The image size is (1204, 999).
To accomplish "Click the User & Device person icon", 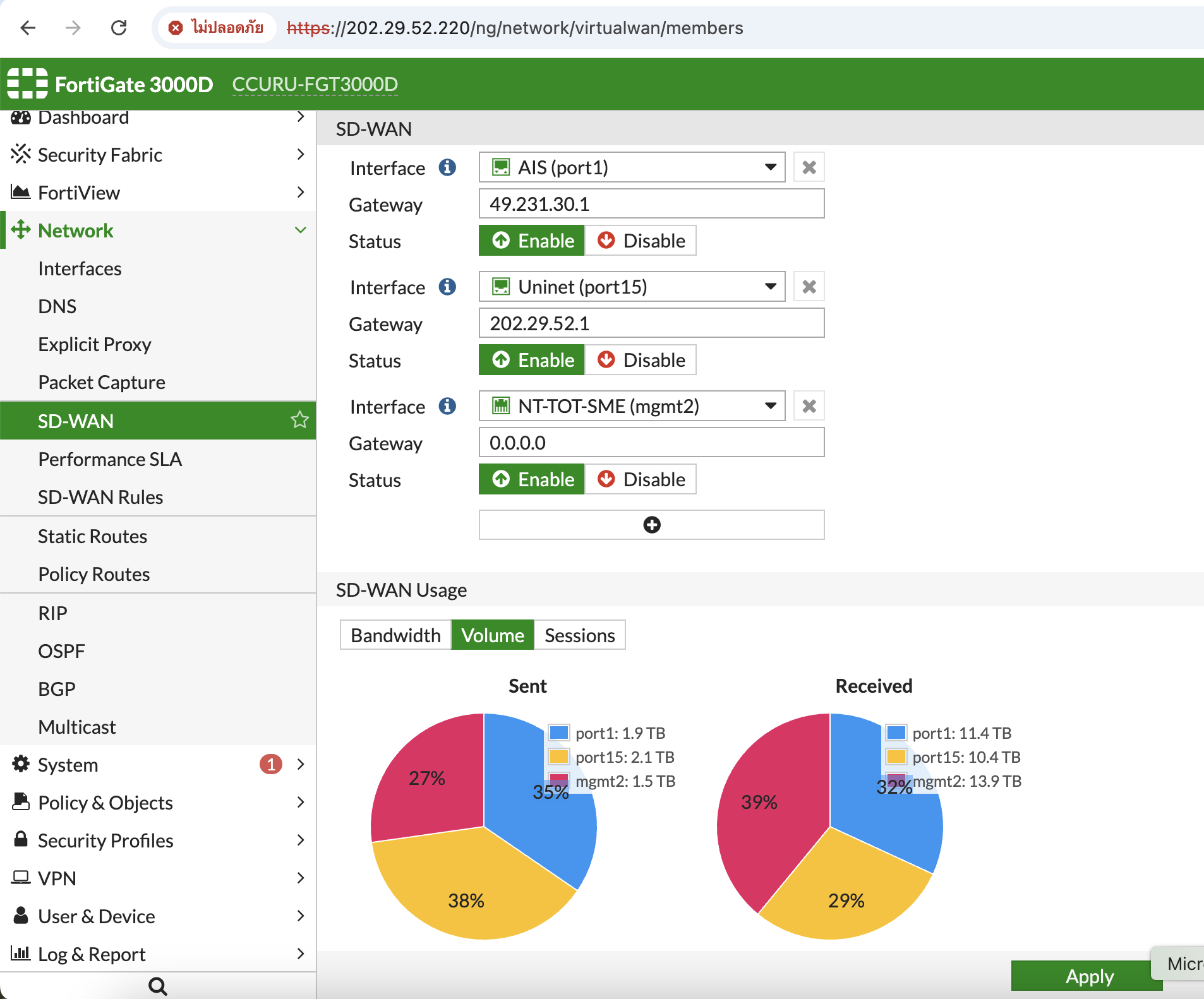I will point(21,916).
